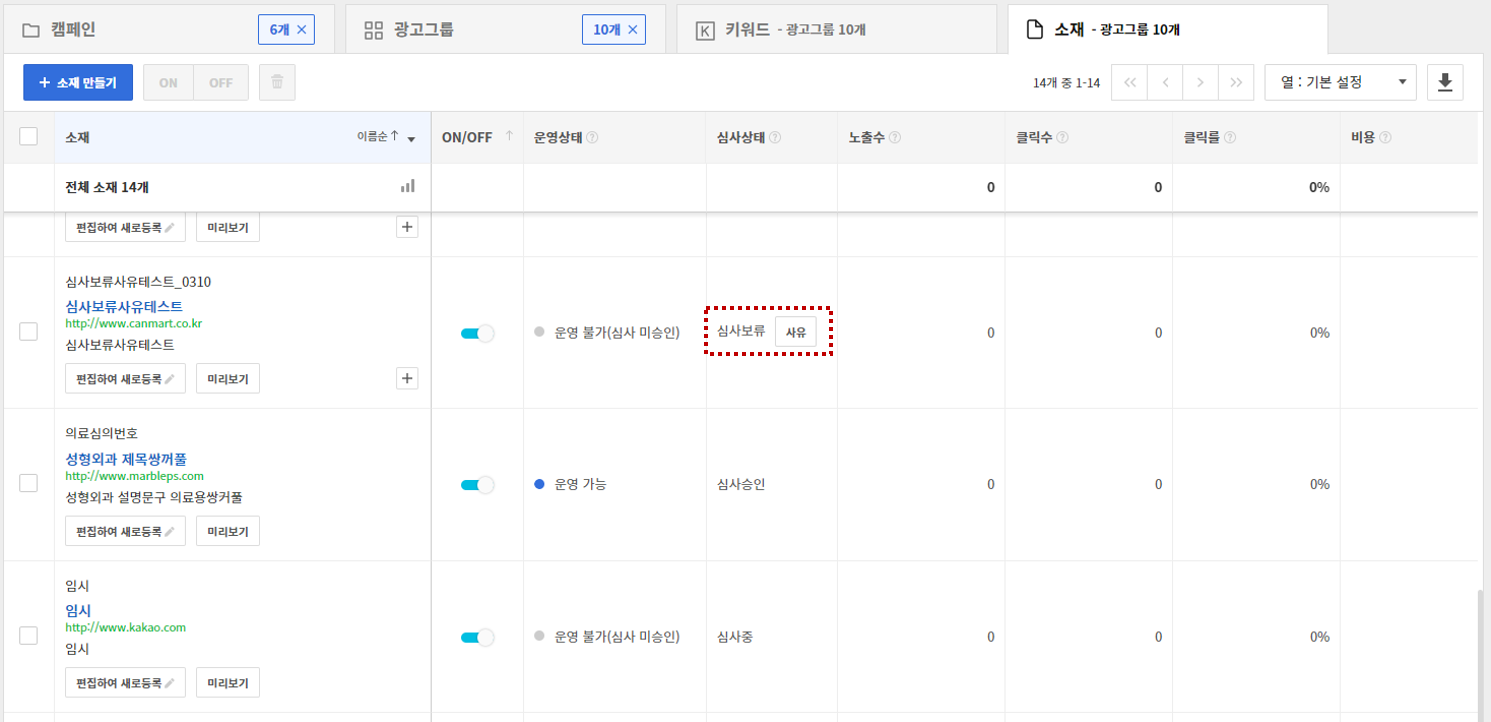Open the bar chart icon in total row
Viewport: 1491px width, 722px height.
tap(408, 186)
